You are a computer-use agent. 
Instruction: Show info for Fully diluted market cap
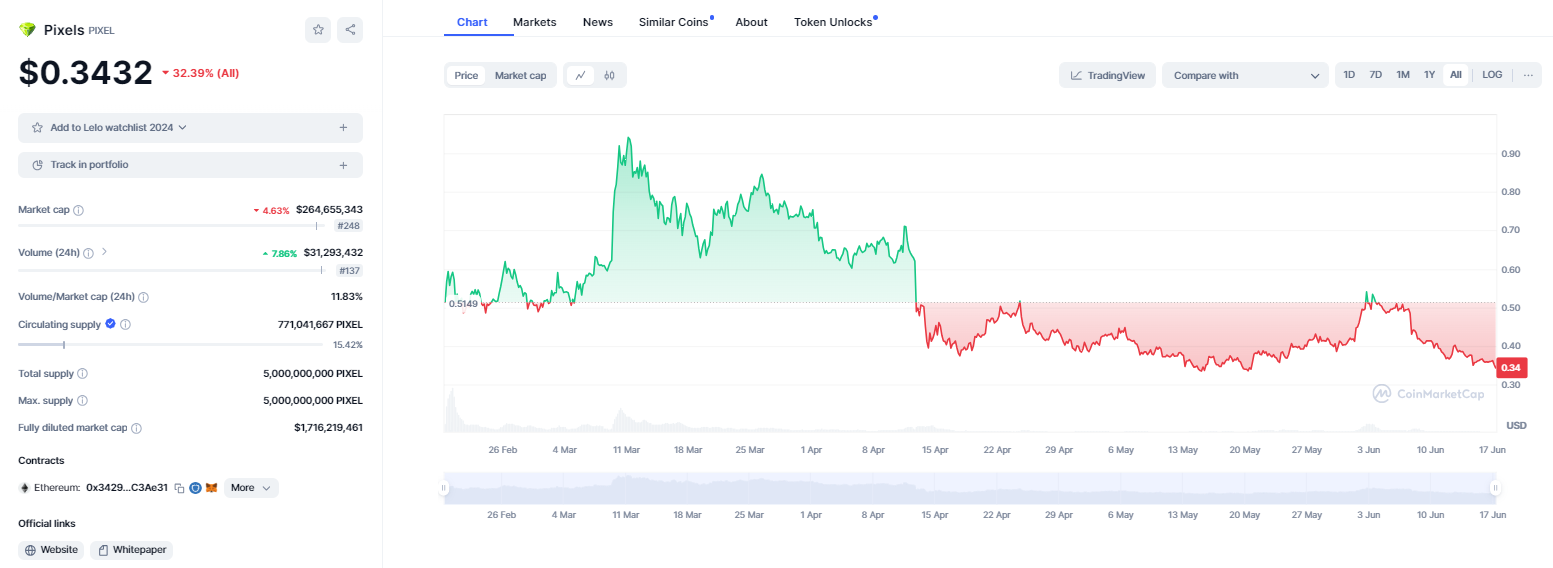[x=136, y=428]
